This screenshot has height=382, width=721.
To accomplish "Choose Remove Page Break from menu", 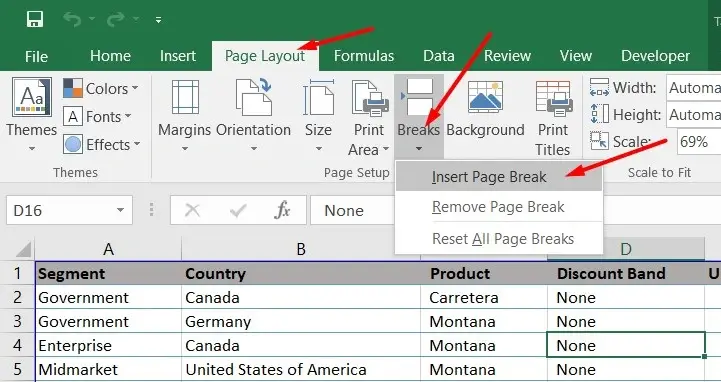I will coord(499,207).
